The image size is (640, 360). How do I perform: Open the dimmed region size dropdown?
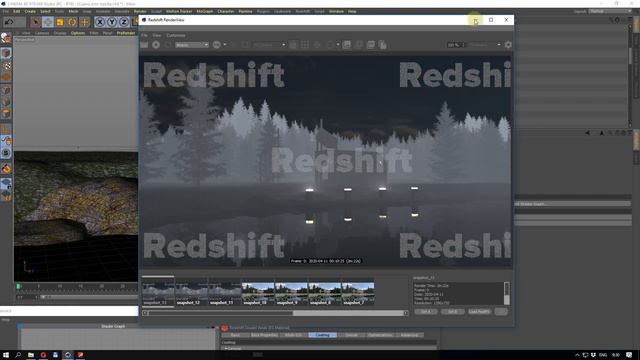pos(269,45)
